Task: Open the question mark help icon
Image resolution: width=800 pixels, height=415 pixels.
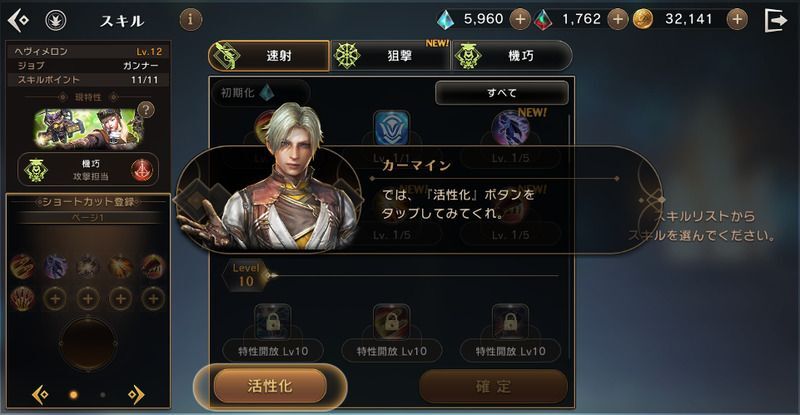Action: pyautogui.click(x=146, y=110)
